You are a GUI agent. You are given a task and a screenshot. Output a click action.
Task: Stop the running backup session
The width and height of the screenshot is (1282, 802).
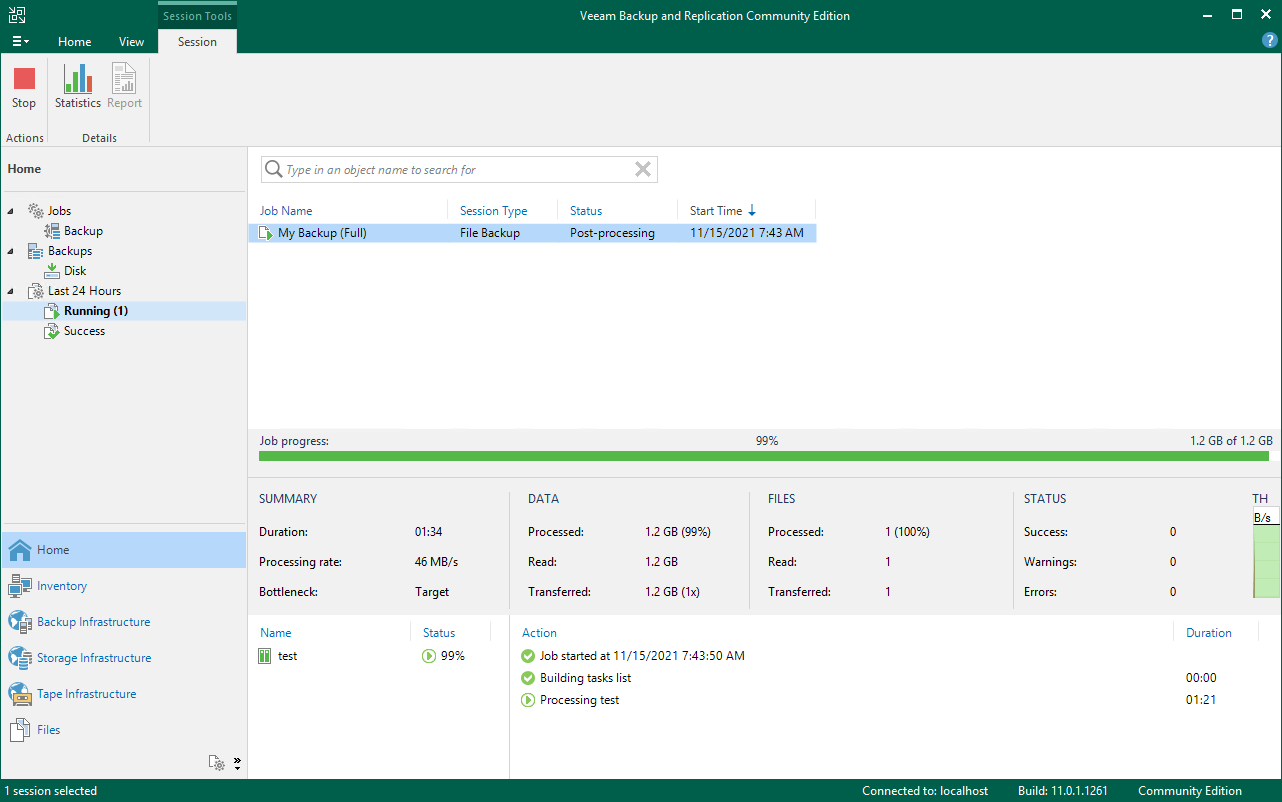(24, 88)
